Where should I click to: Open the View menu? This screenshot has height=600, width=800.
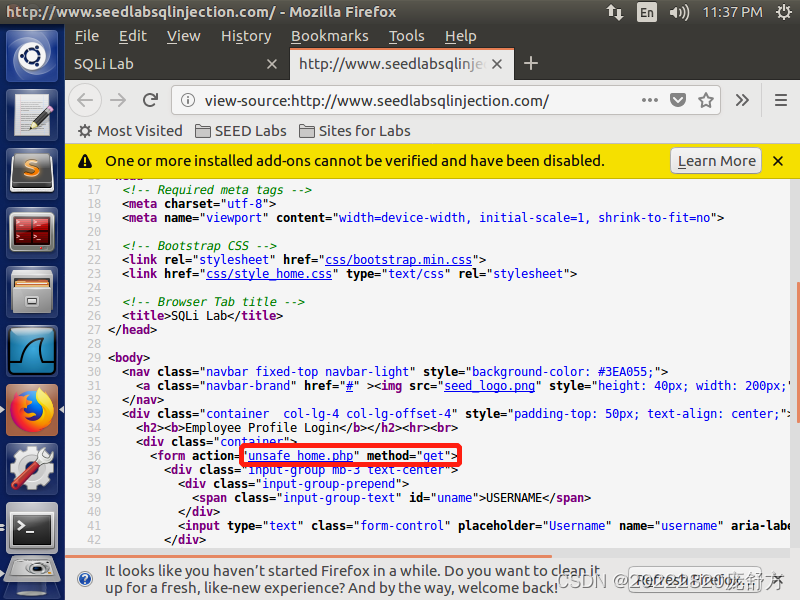coord(183,36)
